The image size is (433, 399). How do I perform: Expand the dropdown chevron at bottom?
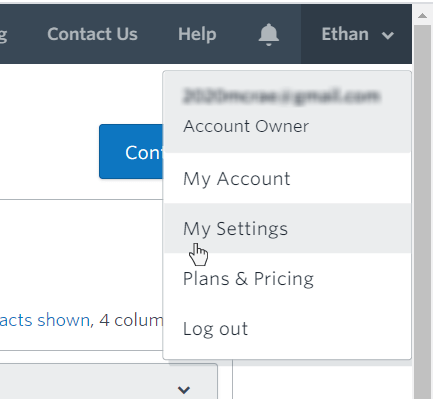pos(184,389)
